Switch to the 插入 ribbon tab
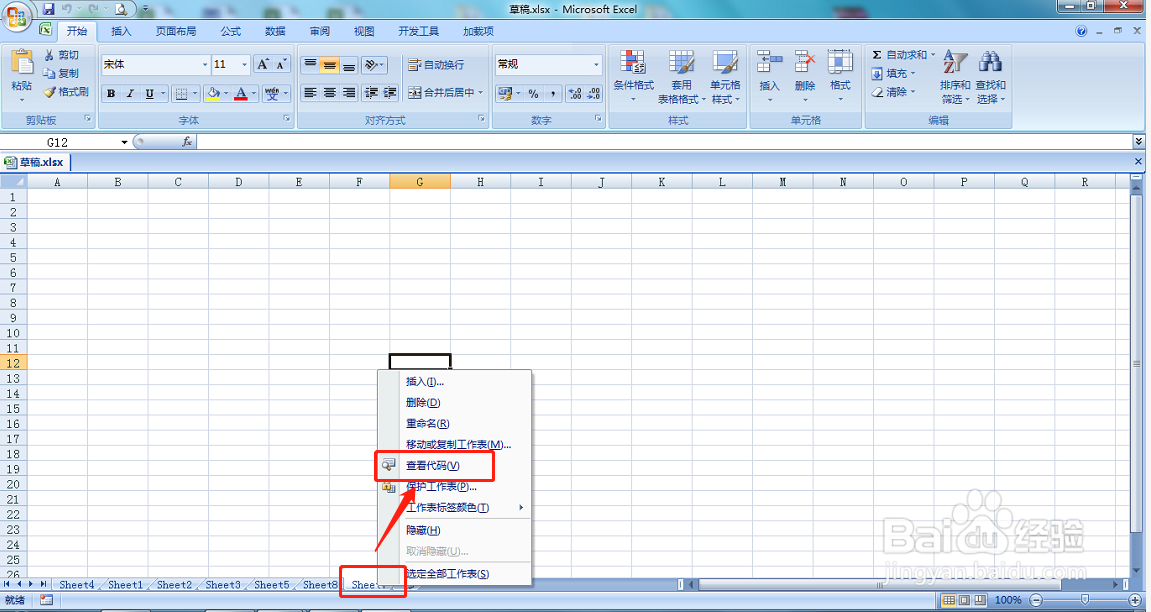1151x612 pixels. (x=121, y=31)
